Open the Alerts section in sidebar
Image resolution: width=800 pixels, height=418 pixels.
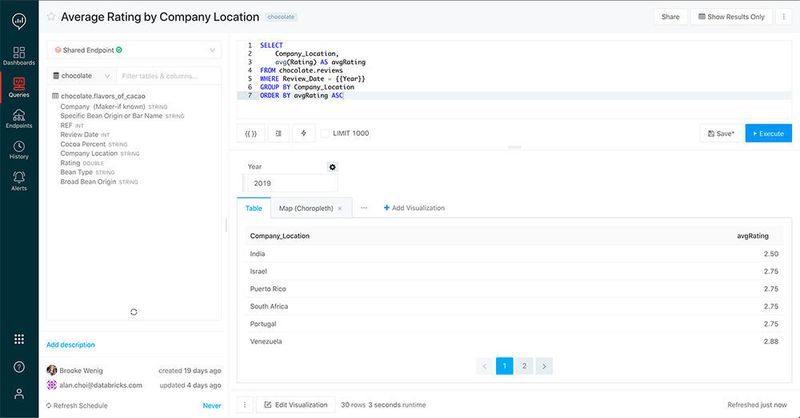coord(19,181)
